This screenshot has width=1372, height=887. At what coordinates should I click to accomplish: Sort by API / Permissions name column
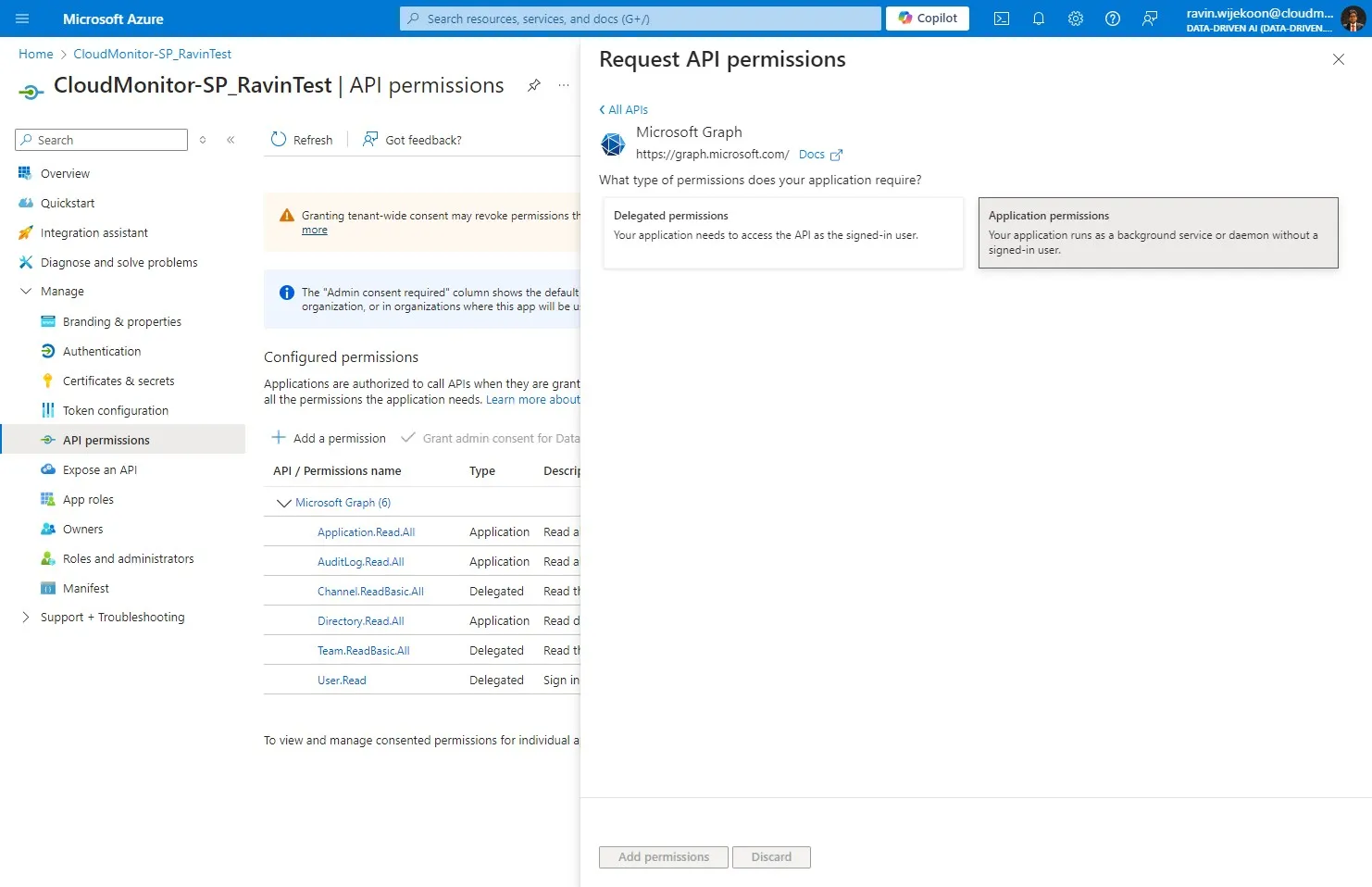(337, 471)
